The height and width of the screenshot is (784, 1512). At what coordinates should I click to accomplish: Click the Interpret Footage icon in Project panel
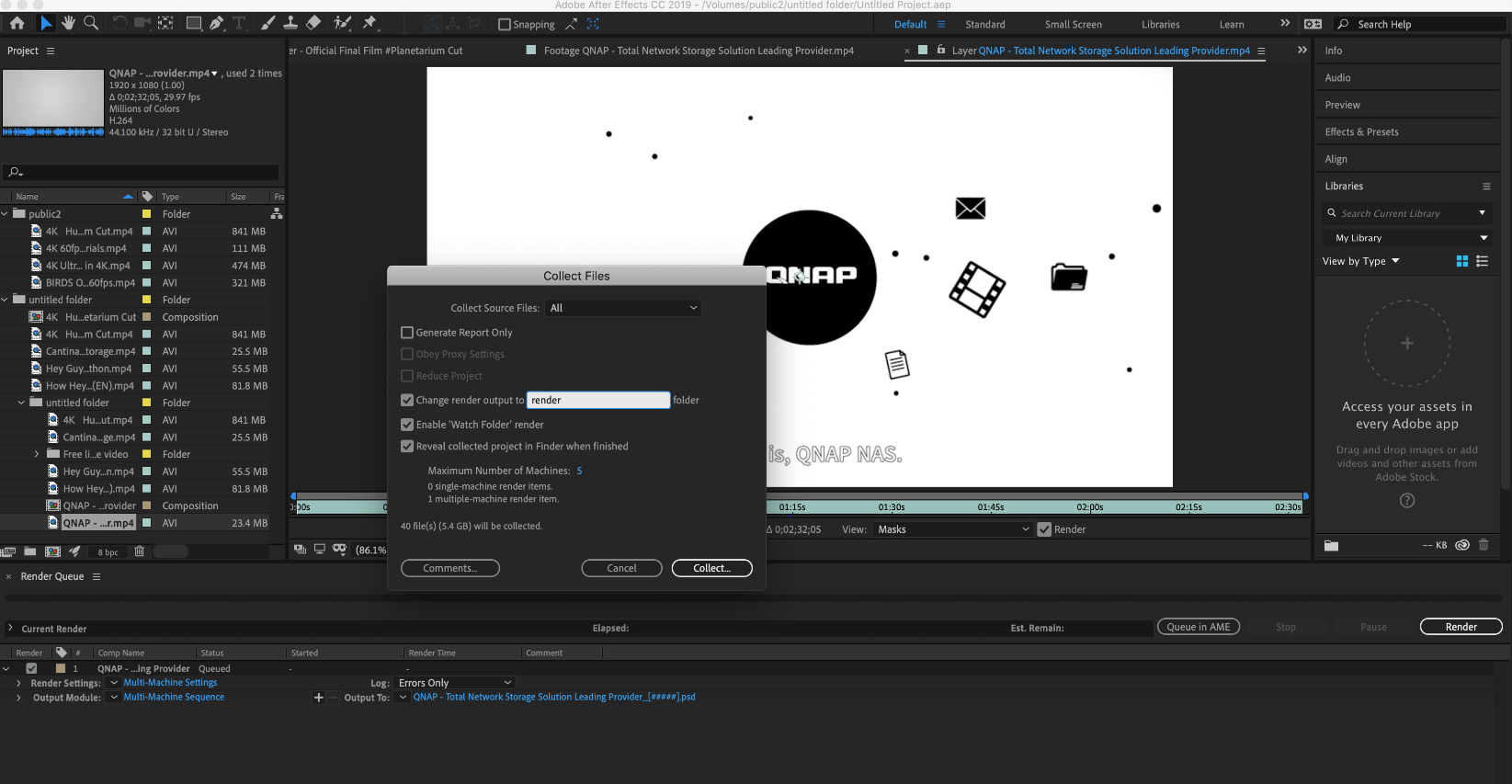(x=8, y=551)
